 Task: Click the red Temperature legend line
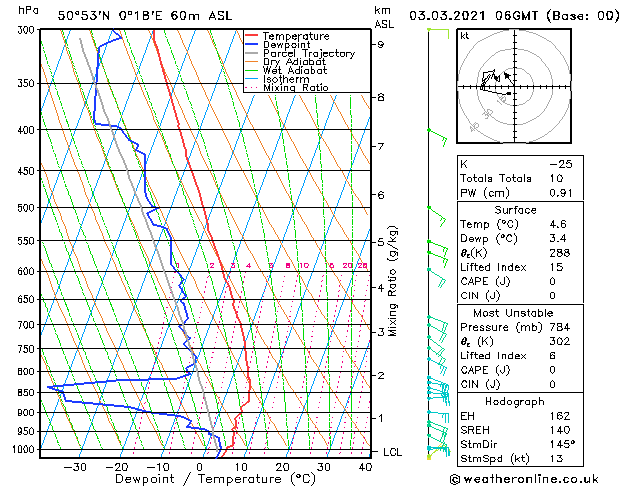(251, 36)
